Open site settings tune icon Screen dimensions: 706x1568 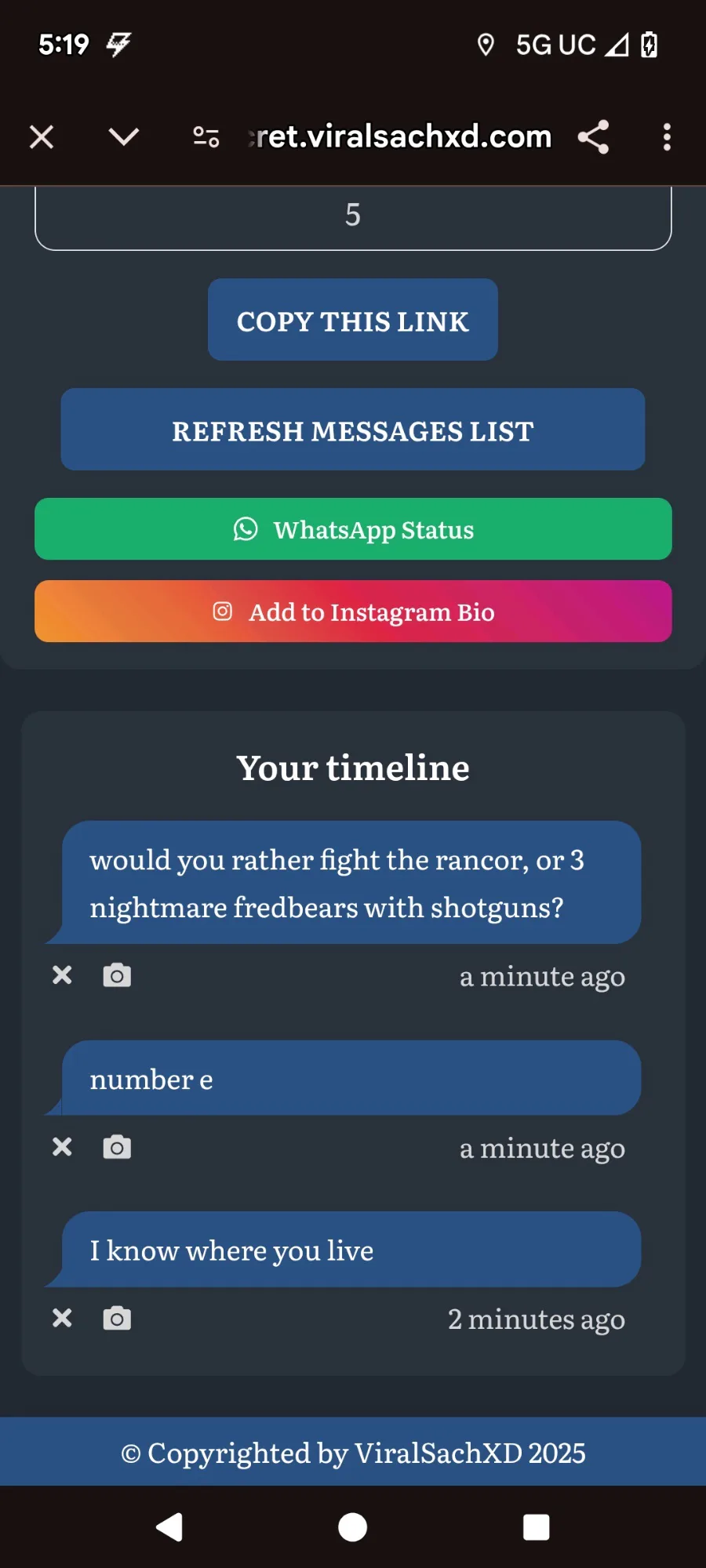tap(206, 137)
